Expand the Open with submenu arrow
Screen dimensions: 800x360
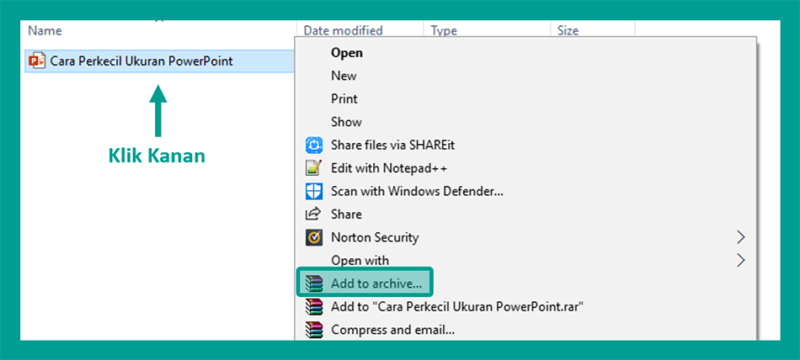tap(741, 260)
